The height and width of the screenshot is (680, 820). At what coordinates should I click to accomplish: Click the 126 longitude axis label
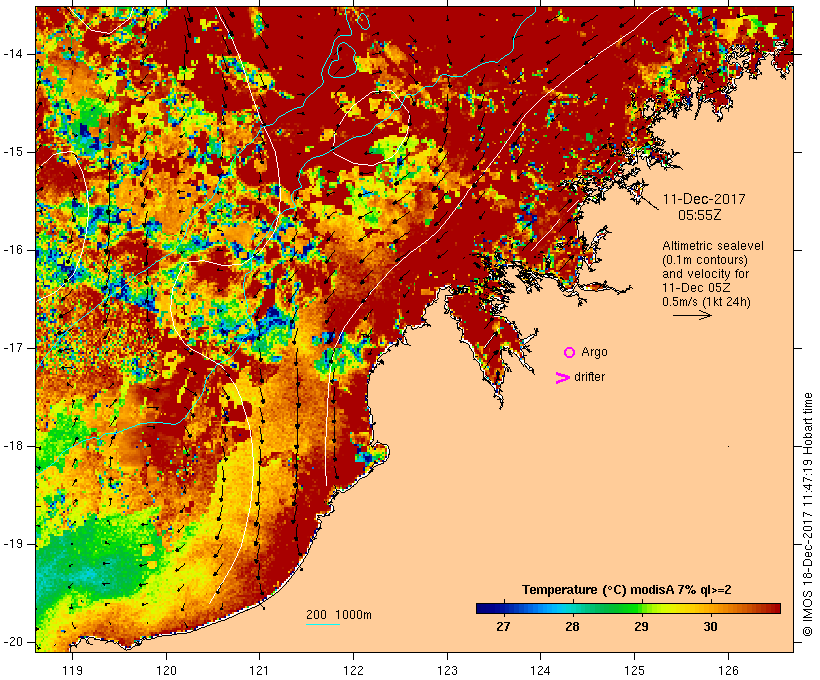coord(728,671)
